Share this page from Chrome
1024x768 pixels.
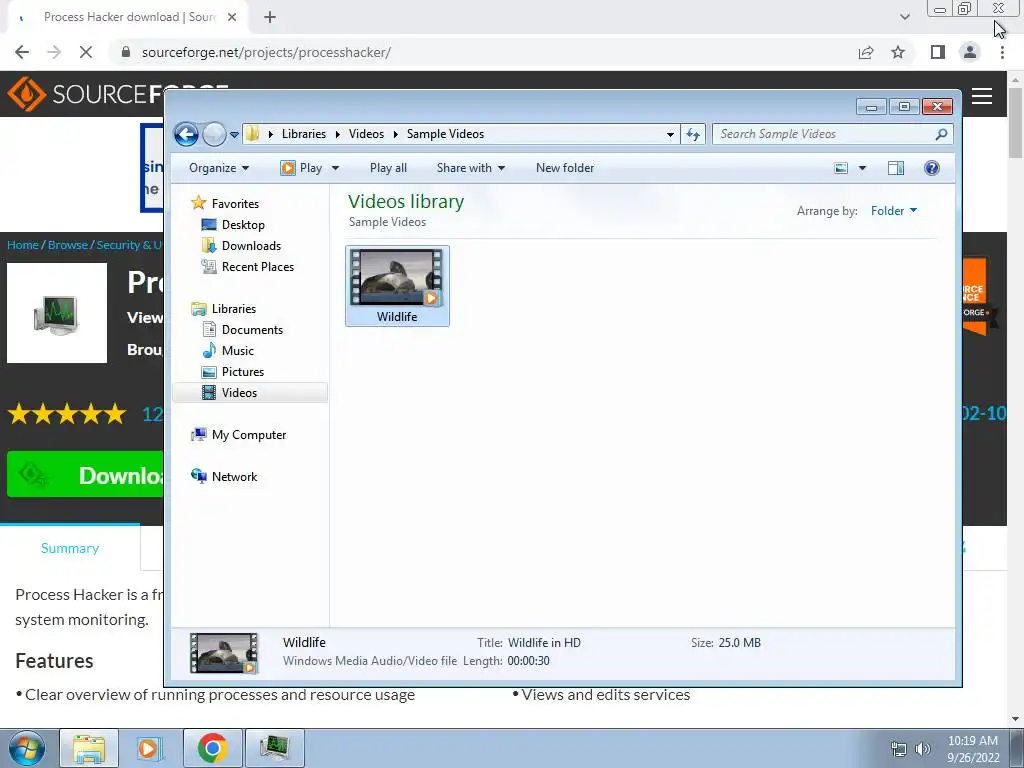tap(866, 52)
